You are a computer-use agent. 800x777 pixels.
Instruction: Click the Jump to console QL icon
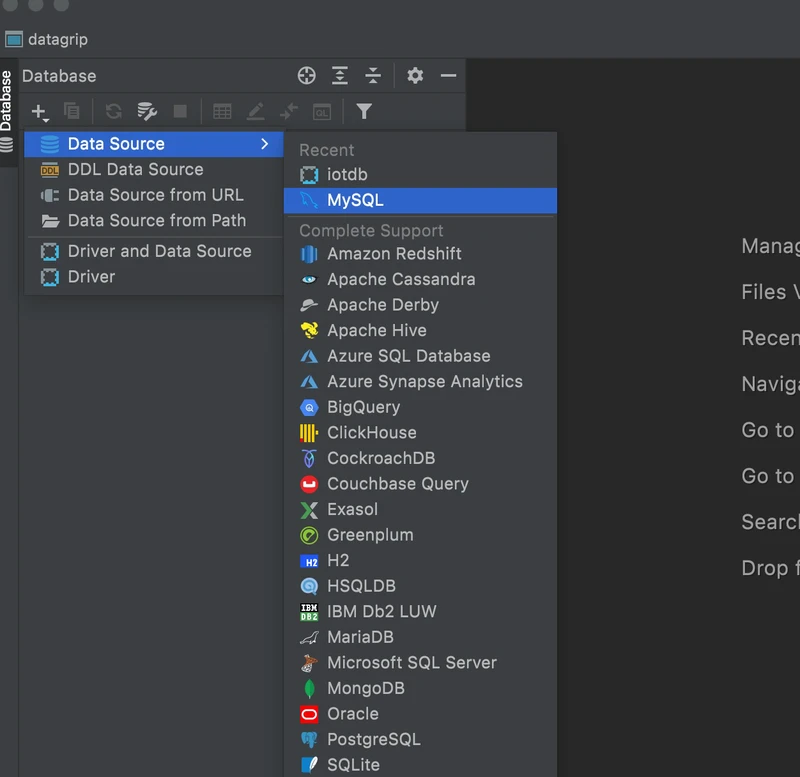tap(322, 112)
